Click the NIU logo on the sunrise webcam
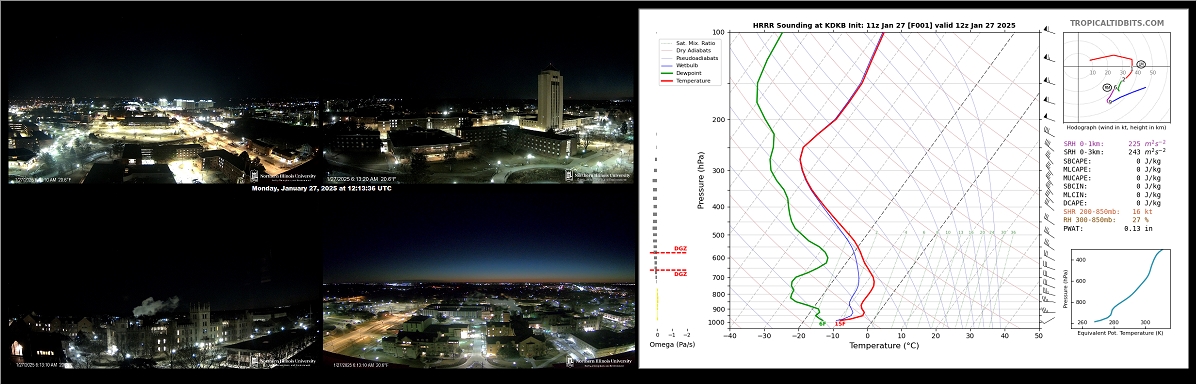This screenshot has height=385, width=1197. (x=599, y=361)
